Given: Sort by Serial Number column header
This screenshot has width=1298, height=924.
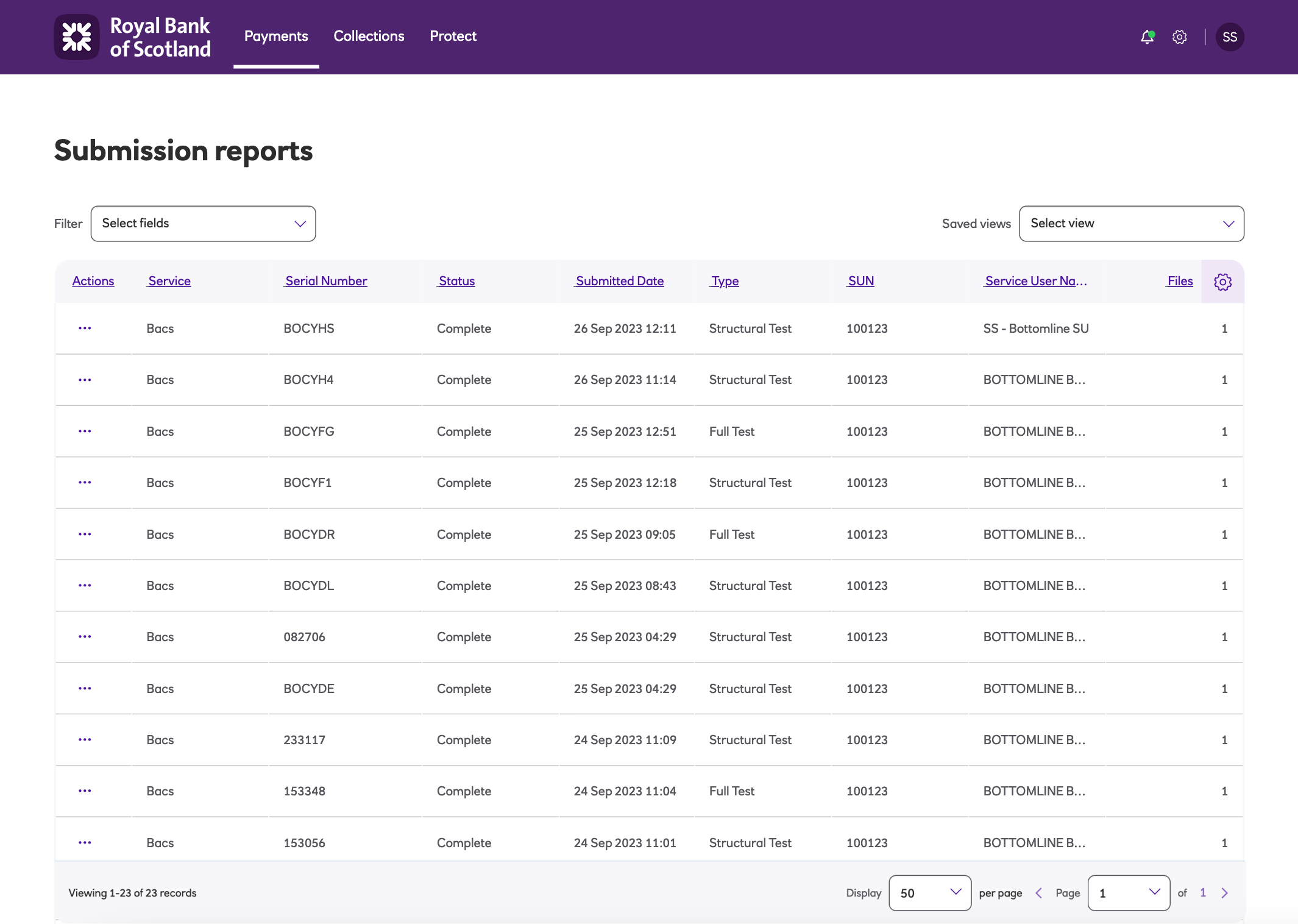Looking at the screenshot, I should pyautogui.click(x=325, y=281).
